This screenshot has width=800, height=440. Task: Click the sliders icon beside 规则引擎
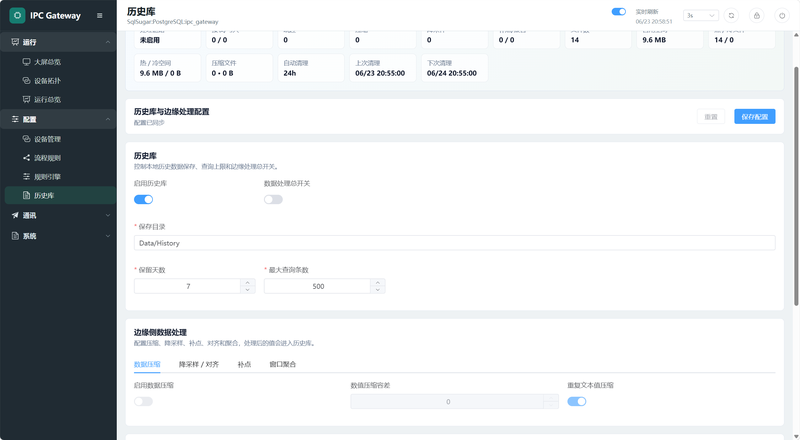pyautogui.click(x=27, y=177)
